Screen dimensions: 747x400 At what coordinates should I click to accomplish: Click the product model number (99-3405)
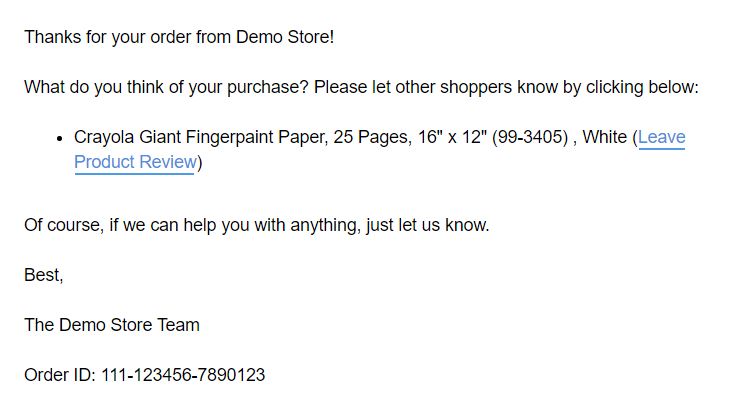(x=530, y=137)
